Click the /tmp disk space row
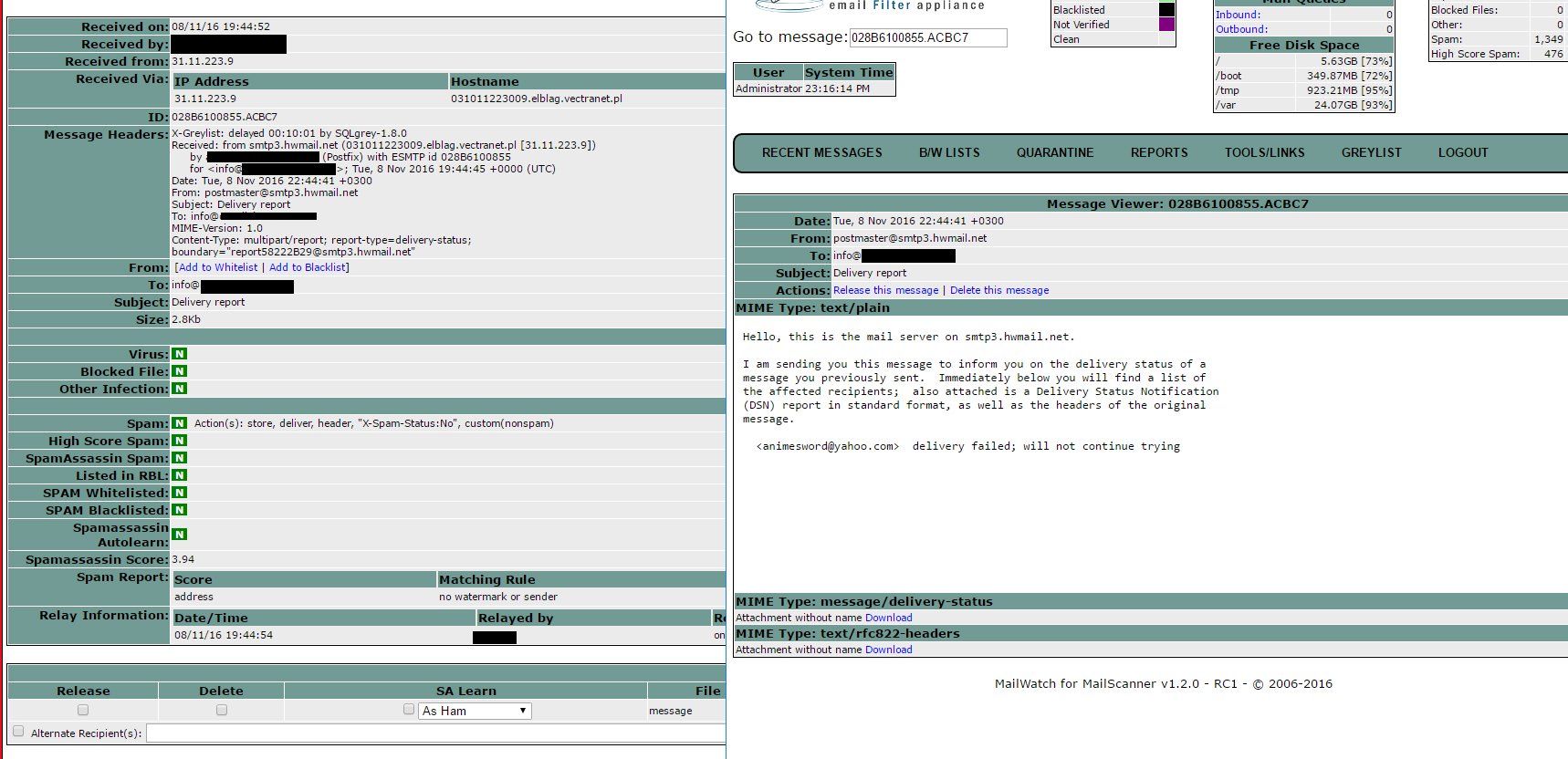Screen dimensions: 1568x759 tap(1303, 90)
